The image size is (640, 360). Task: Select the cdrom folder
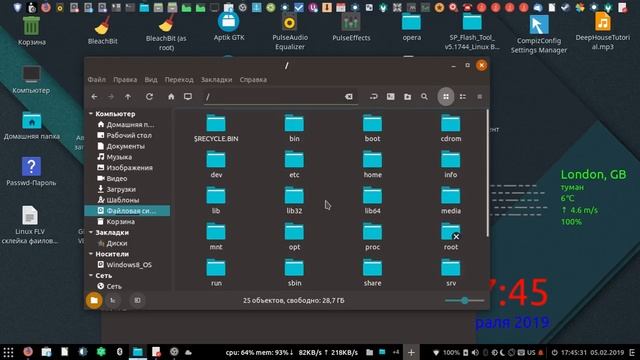point(451,128)
